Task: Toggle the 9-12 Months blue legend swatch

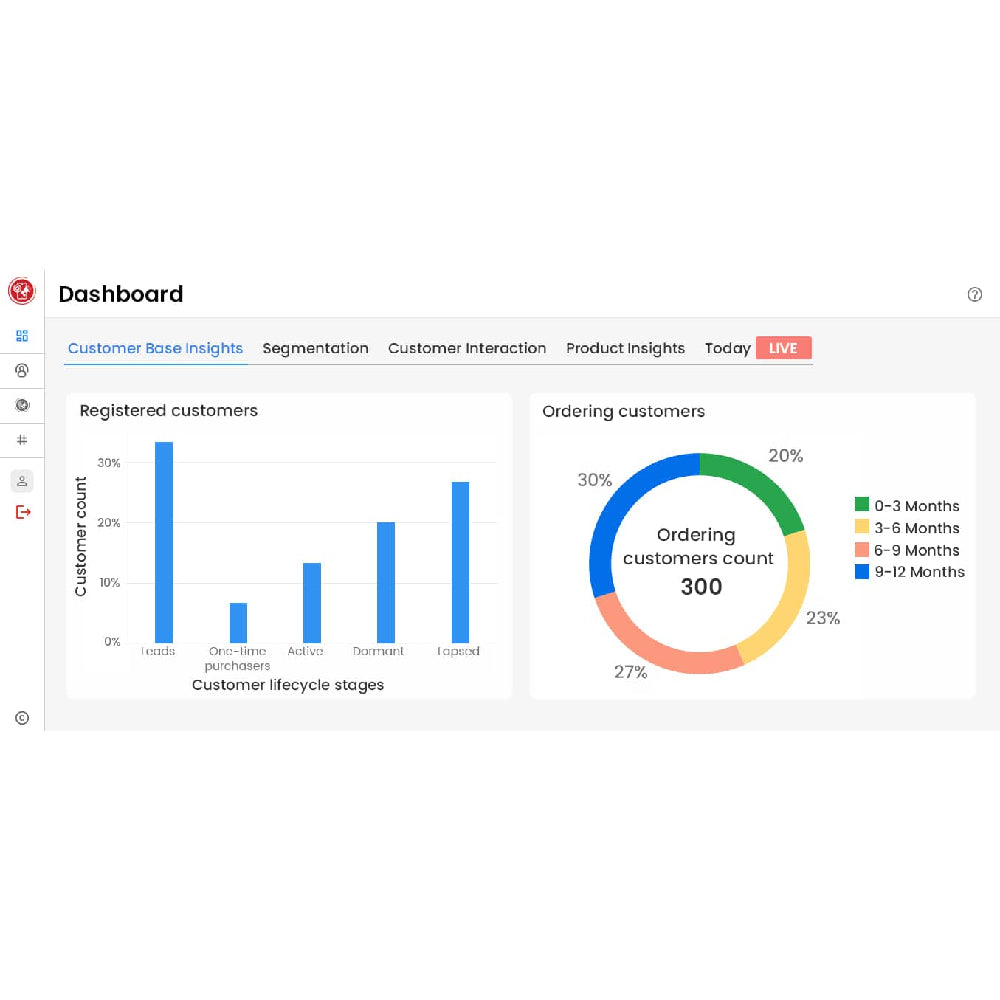Action: [862, 571]
